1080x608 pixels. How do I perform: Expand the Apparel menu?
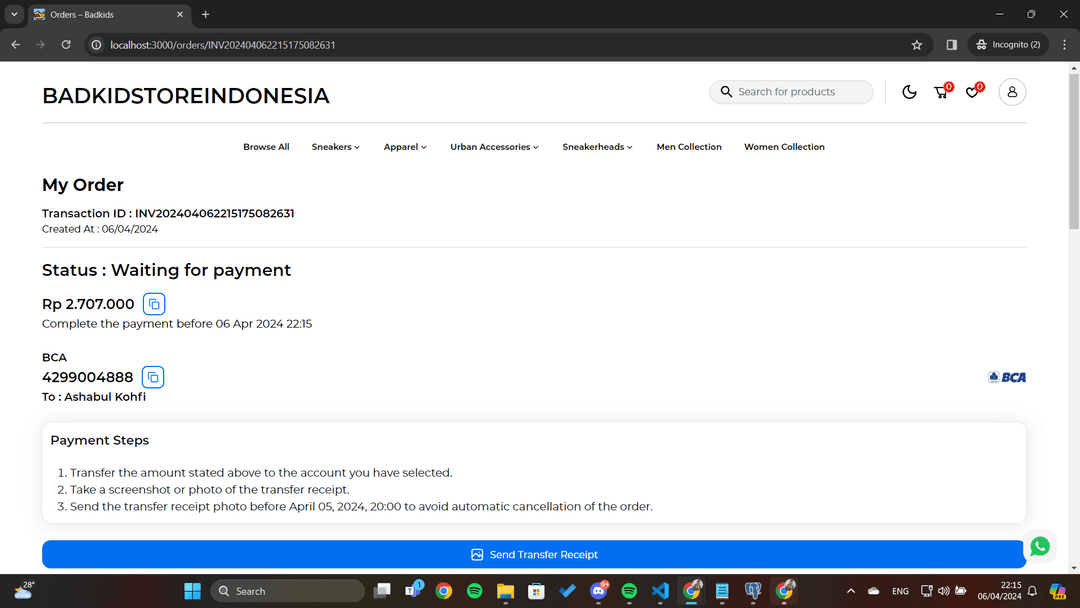point(405,147)
